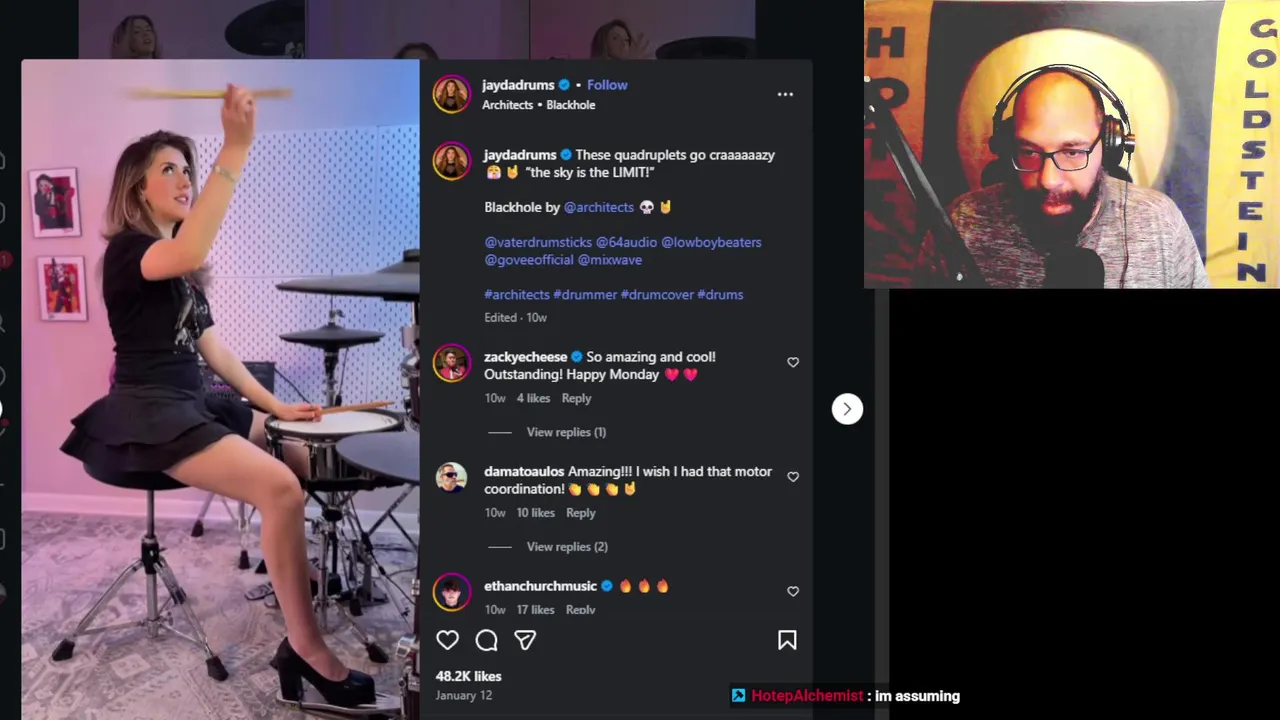This screenshot has width=1280, height=720.
Task: Like damatoaulos's comment
Action: pos(793,477)
